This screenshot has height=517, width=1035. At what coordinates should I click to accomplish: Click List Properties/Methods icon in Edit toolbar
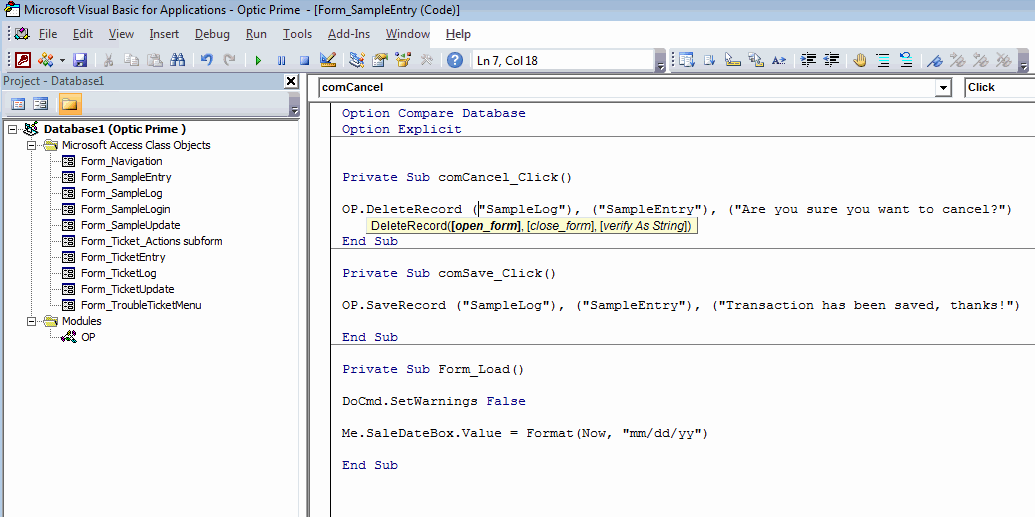click(686, 60)
